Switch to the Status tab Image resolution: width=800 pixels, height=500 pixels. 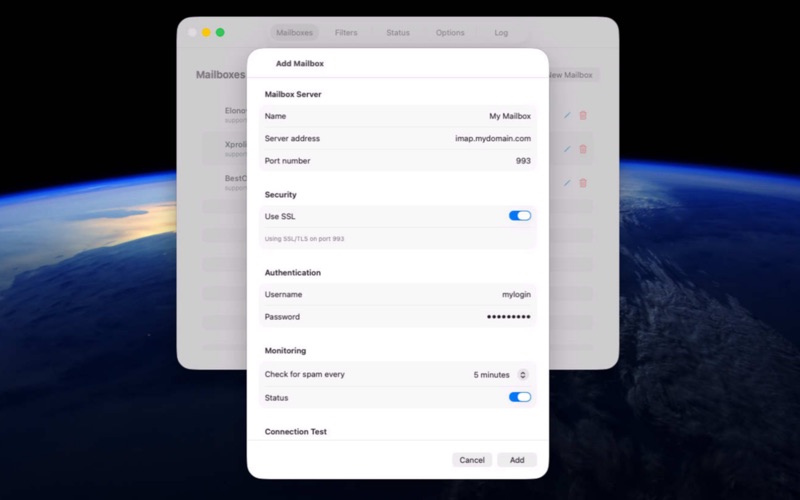pos(398,33)
